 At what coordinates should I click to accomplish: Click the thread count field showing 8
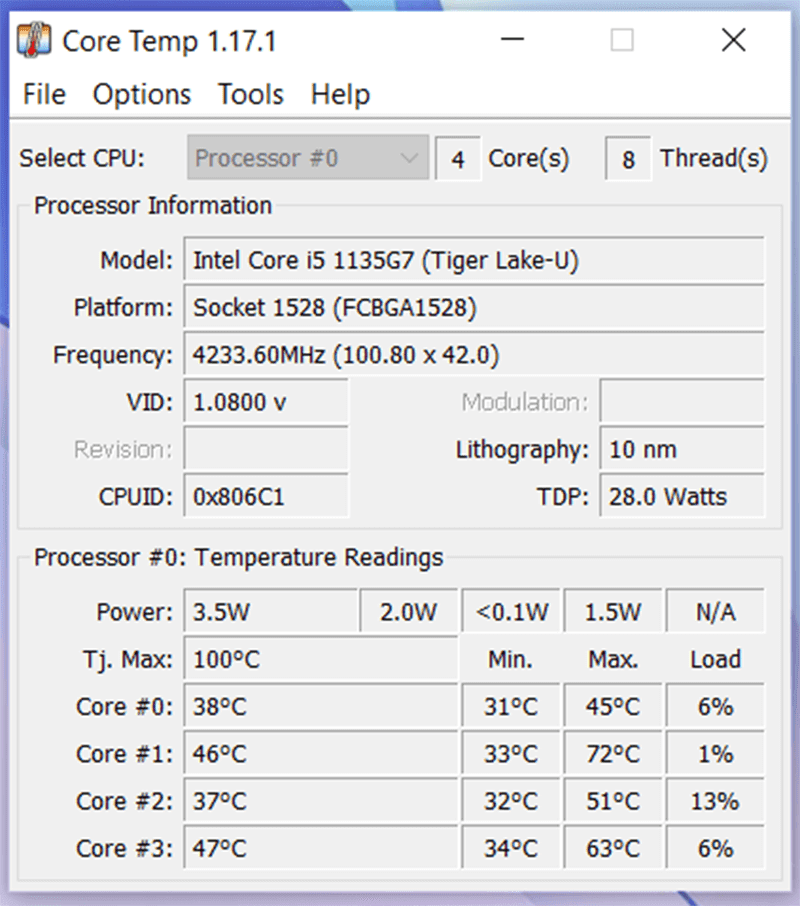click(628, 159)
